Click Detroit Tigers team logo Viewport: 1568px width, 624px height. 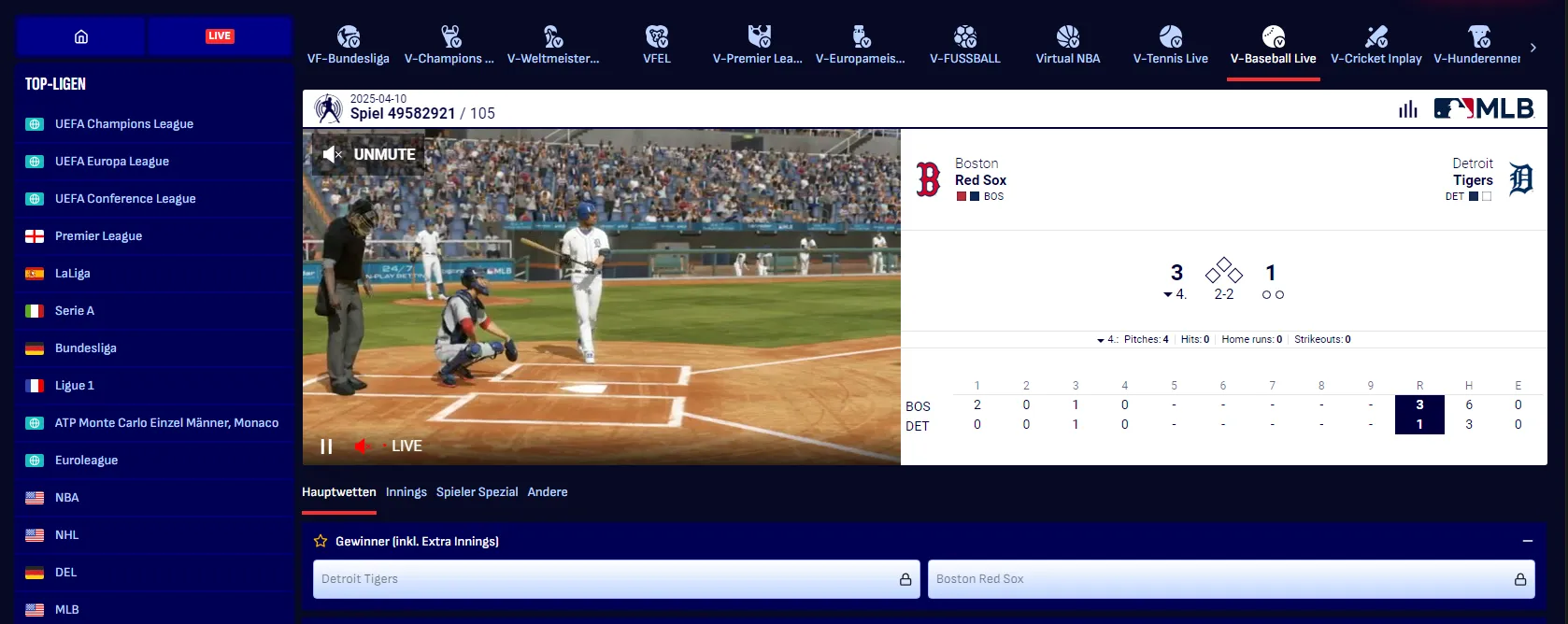(1521, 179)
